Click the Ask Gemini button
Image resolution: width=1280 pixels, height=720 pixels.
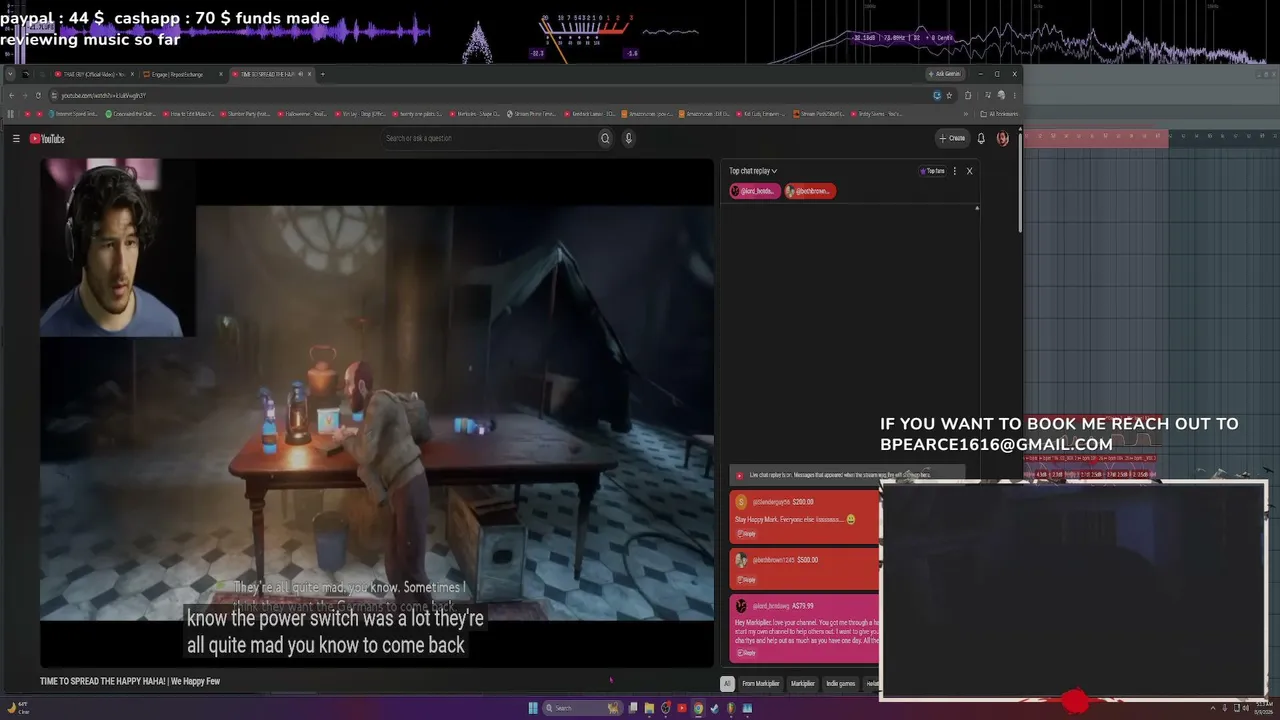[944, 74]
